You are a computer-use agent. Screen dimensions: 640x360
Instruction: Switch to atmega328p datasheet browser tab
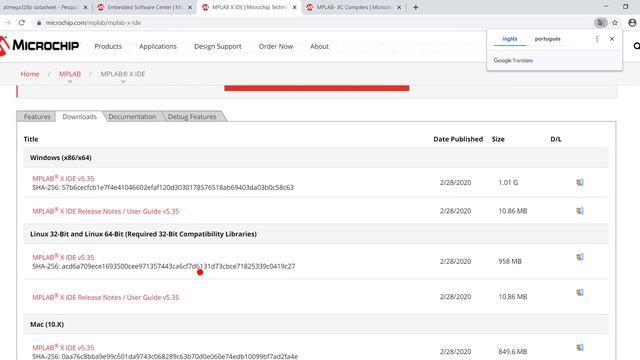click(x=41, y=7)
